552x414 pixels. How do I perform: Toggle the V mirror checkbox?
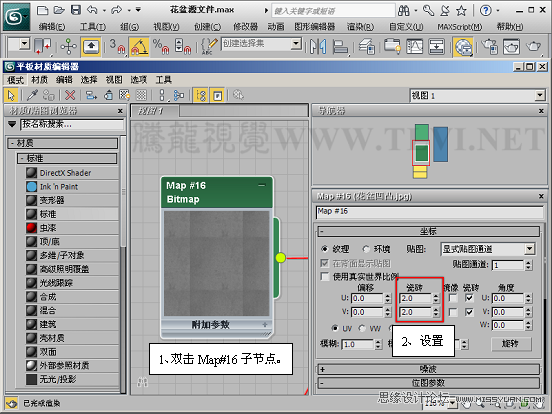coord(453,312)
